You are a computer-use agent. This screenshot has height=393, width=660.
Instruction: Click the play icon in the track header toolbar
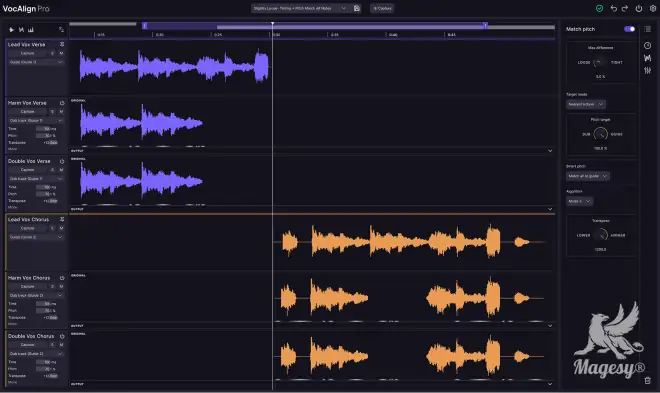click(11, 29)
